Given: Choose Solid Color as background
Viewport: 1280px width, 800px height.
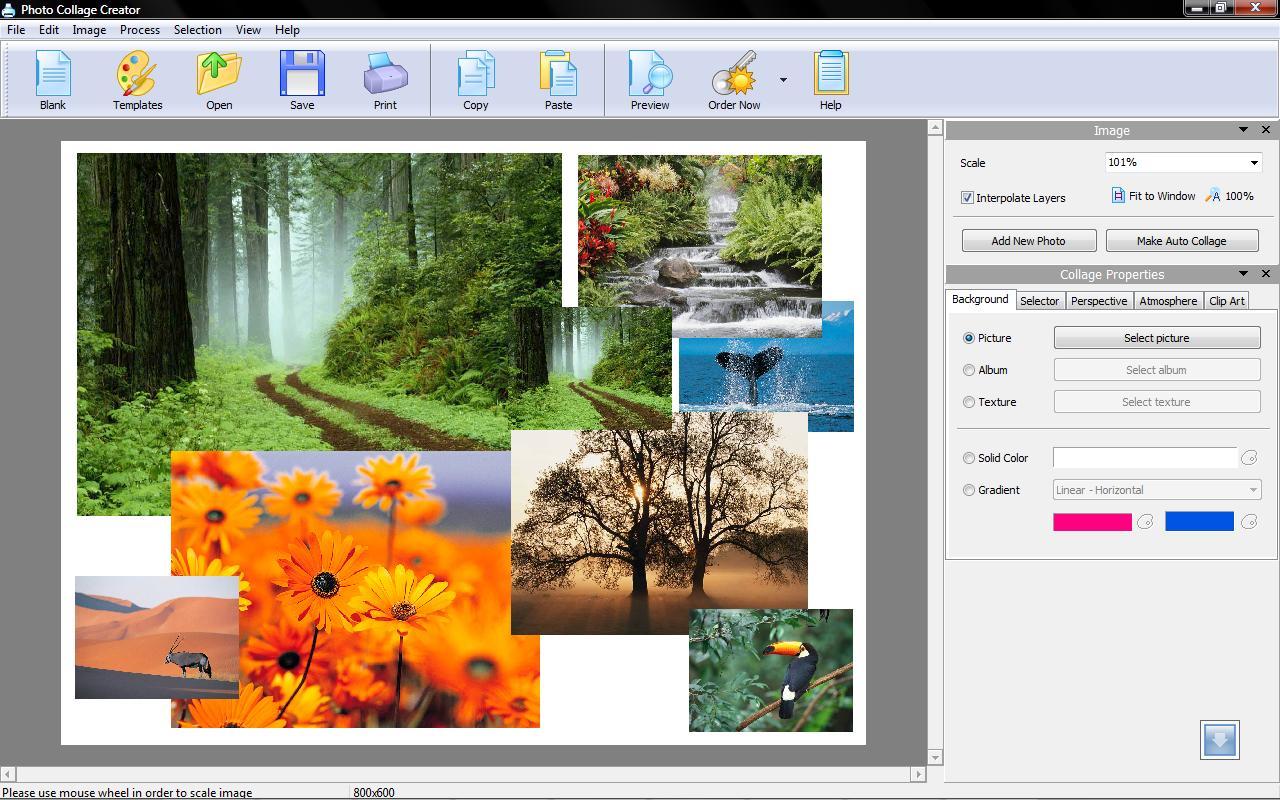Looking at the screenshot, I should [968, 458].
